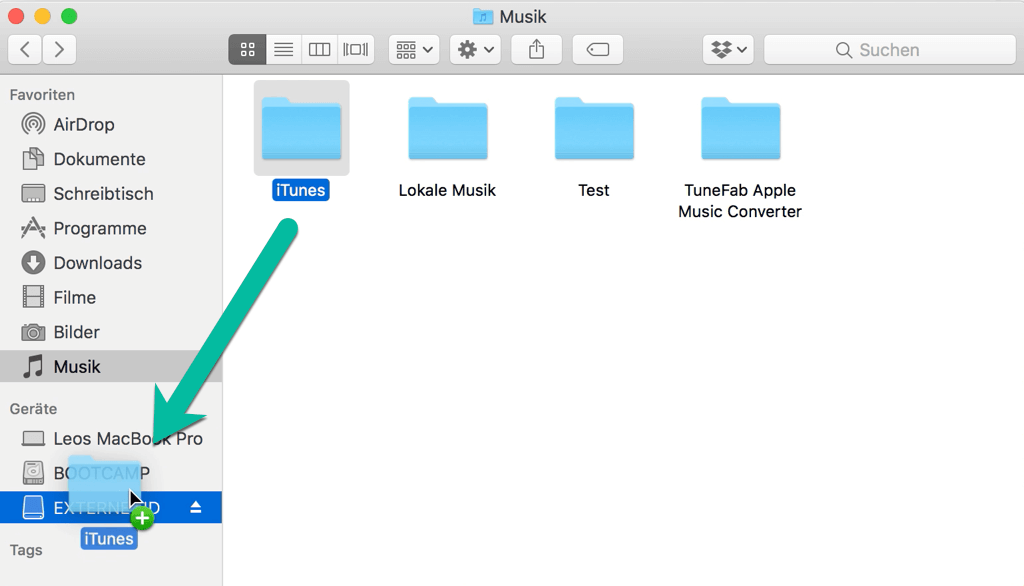
Task: Select Musik in sidebar
Action: pos(111,366)
